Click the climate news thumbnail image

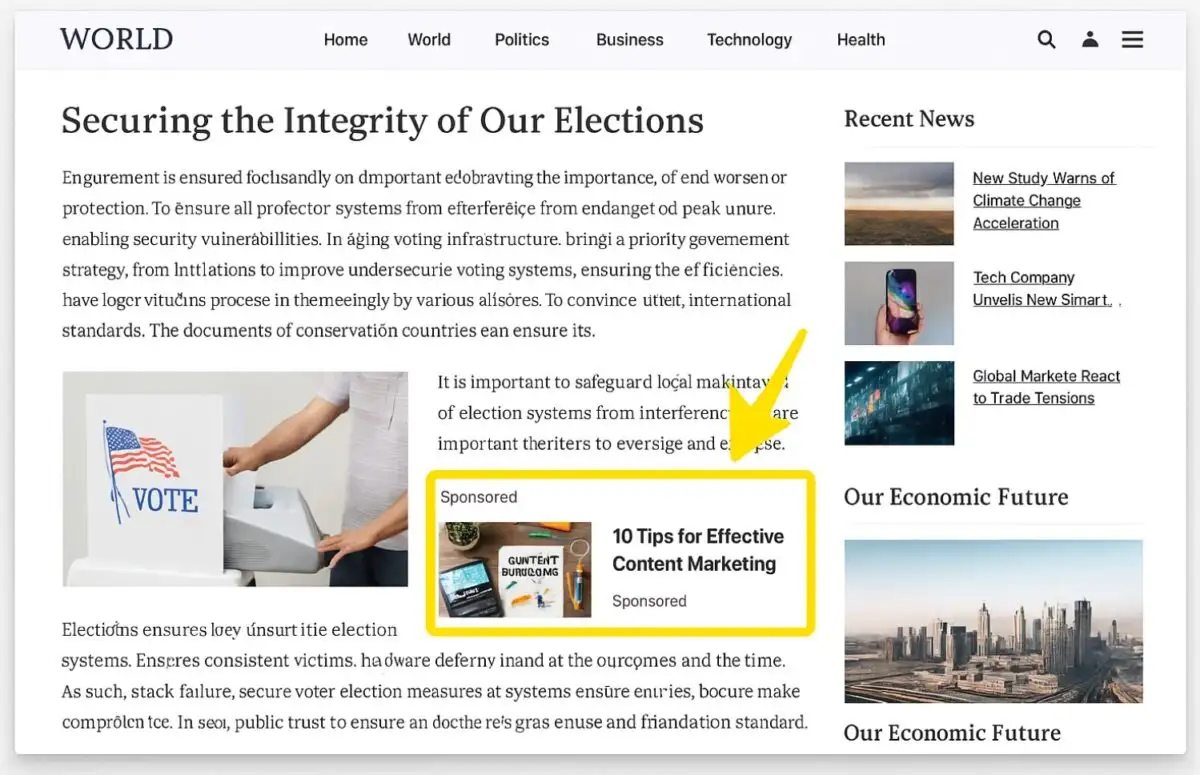(898, 204)
